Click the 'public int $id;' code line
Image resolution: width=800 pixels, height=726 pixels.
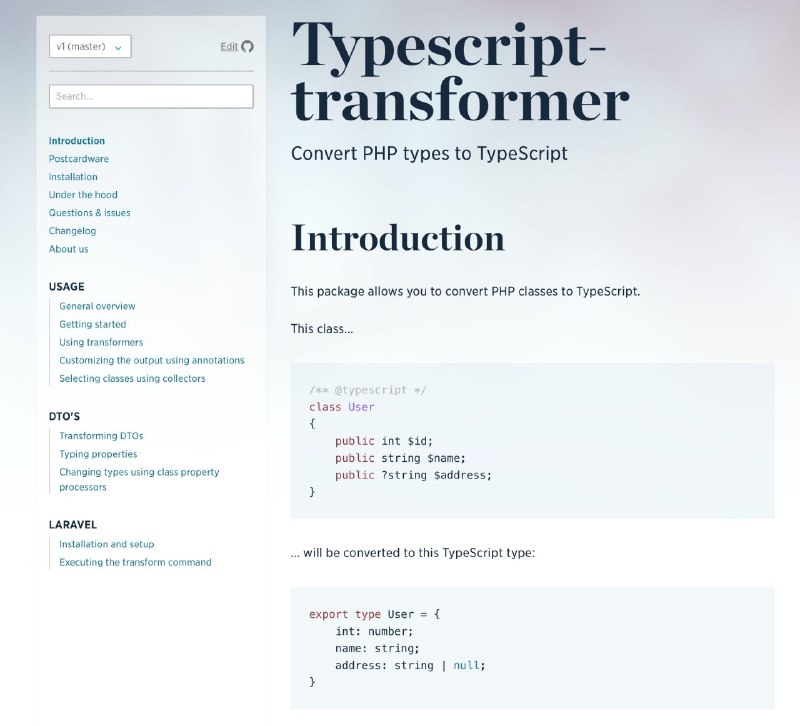coord(384,441)
